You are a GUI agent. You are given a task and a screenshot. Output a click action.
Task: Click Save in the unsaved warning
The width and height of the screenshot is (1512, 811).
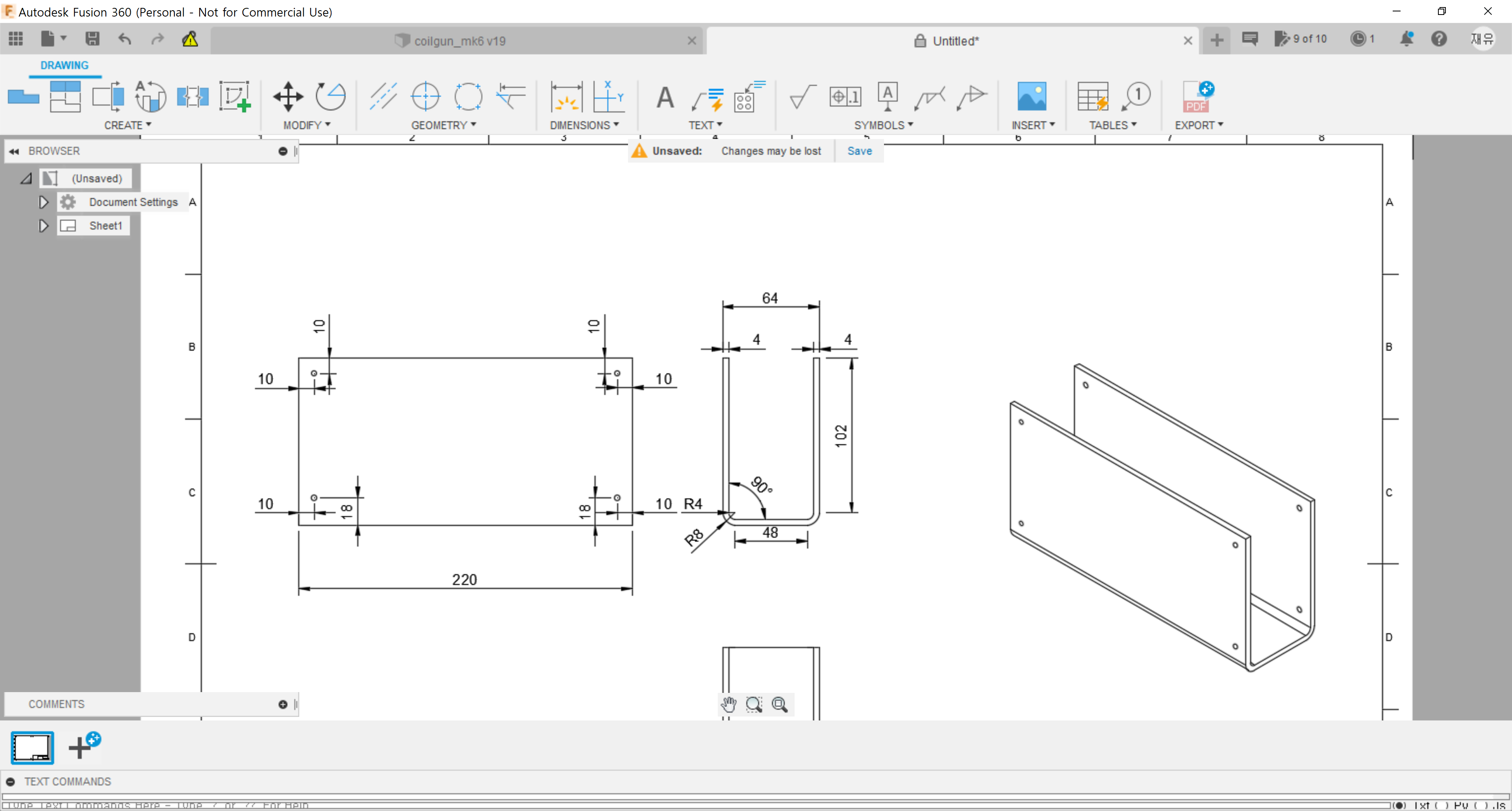(859, 151)
